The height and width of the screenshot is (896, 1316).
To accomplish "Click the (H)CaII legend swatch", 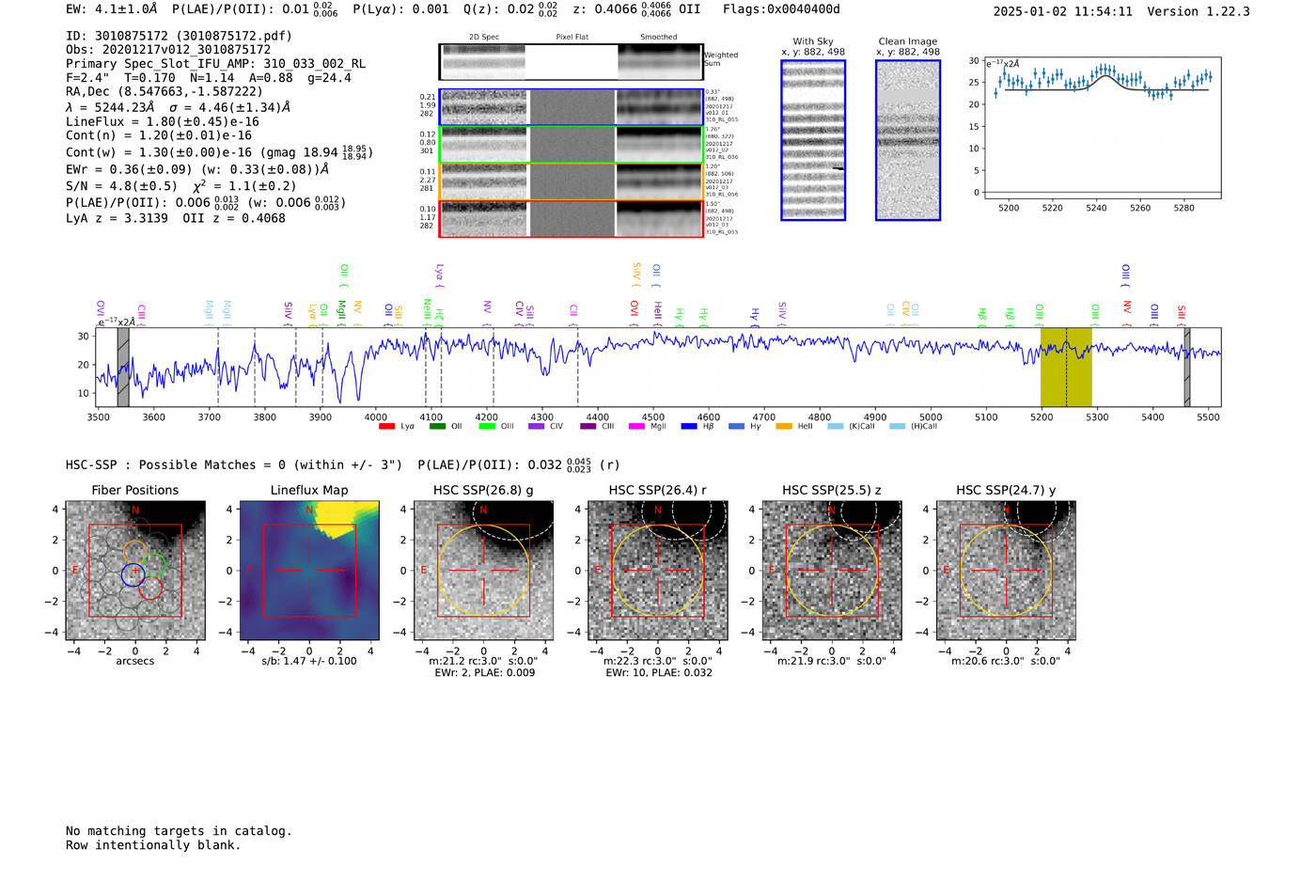I will click(x=897, y=427).
